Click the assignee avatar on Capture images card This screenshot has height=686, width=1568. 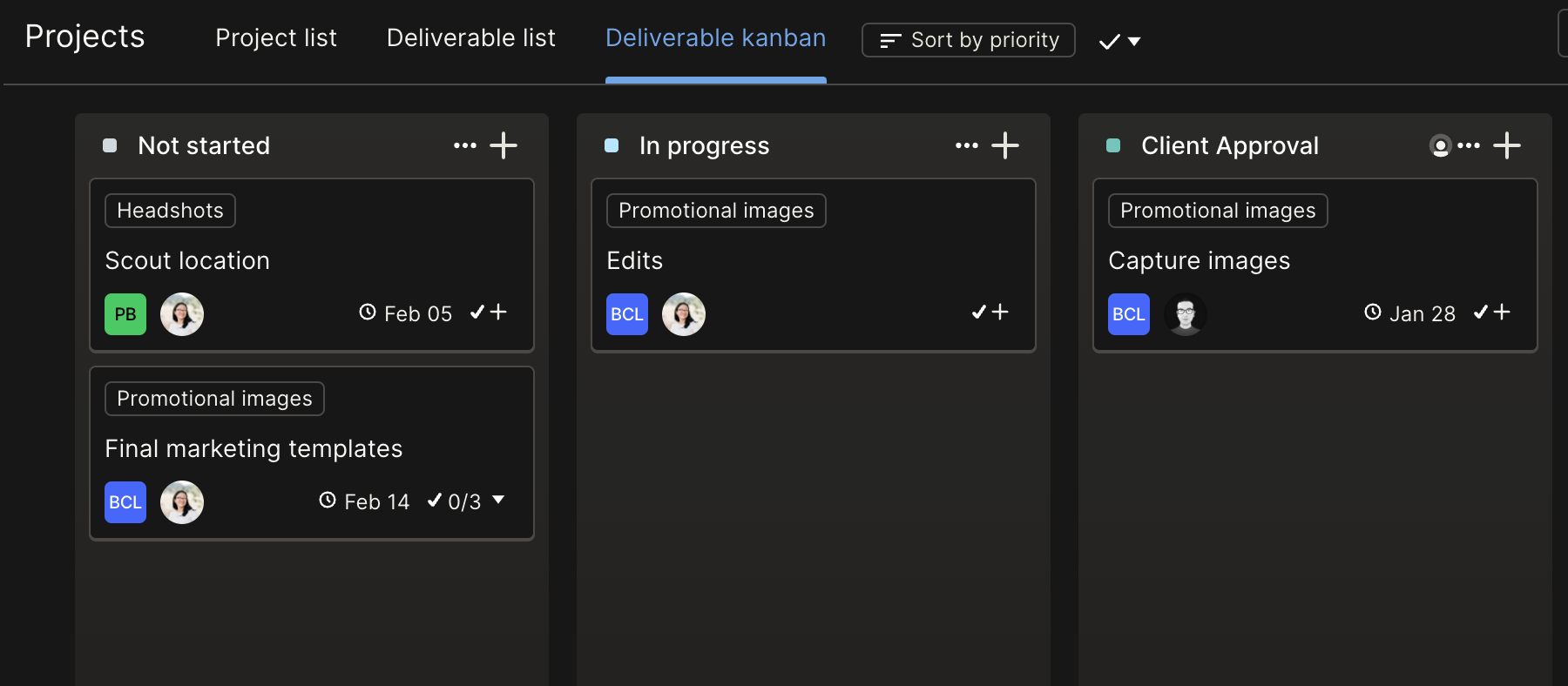pos(1185,314)
